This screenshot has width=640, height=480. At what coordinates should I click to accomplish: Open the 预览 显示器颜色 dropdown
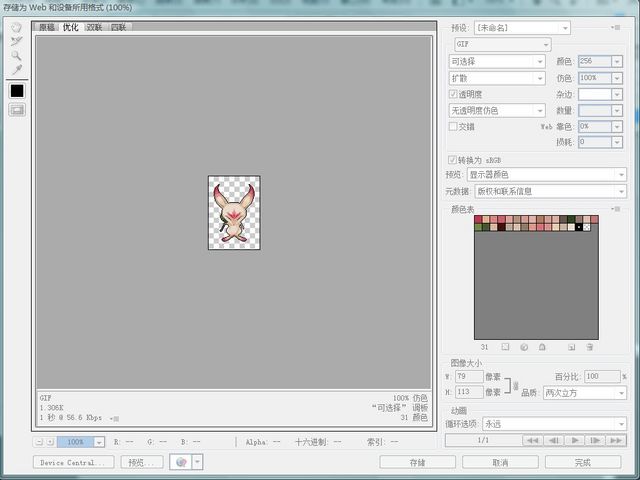[547, 175]
